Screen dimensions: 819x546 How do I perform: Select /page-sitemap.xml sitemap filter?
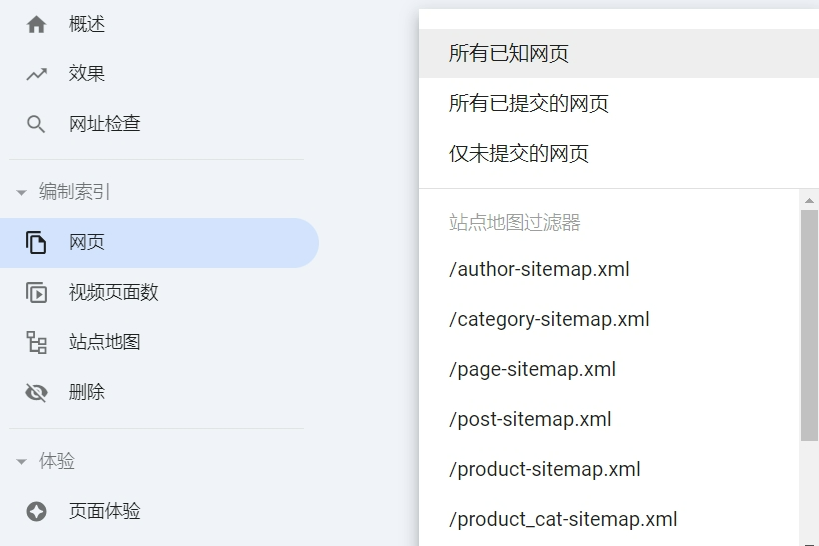(533, 369)
